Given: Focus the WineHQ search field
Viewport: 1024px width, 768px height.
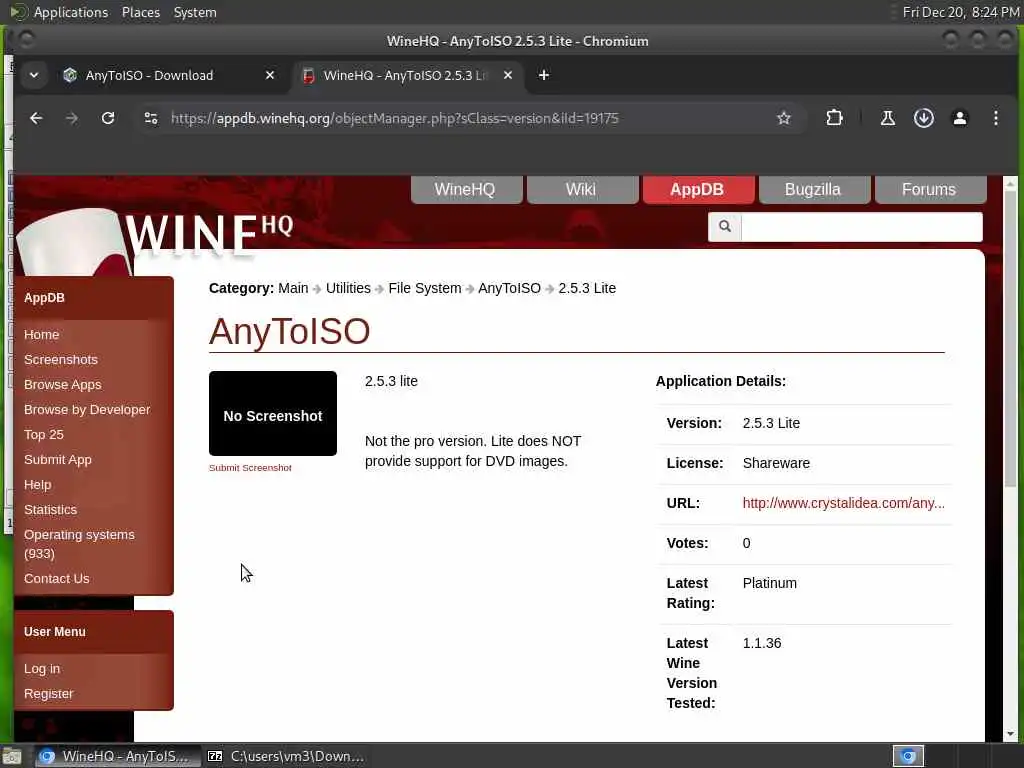Looking at the screenshot, I should point(861,226).
